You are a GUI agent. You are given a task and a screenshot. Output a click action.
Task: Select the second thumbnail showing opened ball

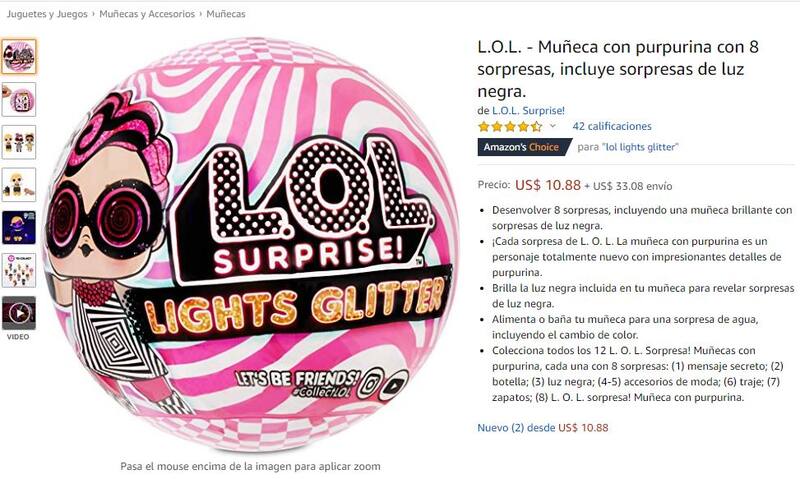coord(18,99)
